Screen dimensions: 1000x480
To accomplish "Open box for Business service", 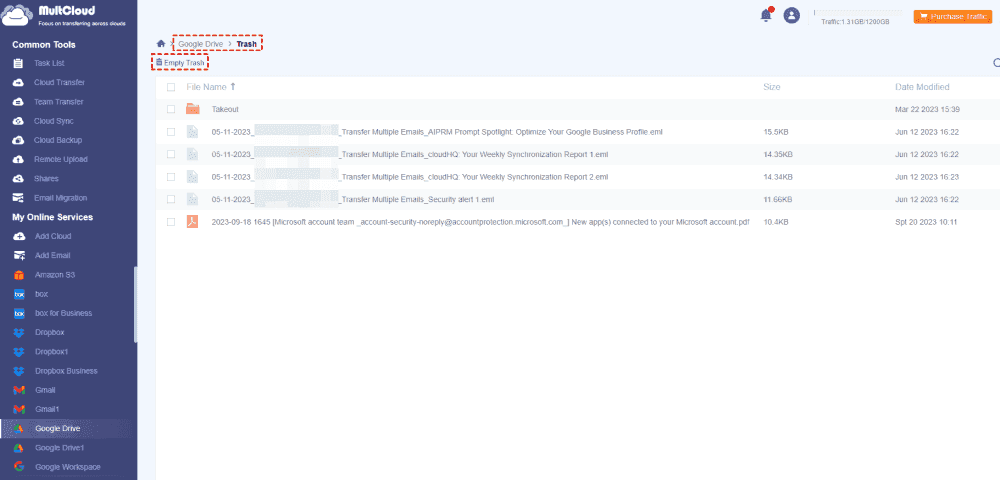I will pyautogui.click(x=63, y=313).
